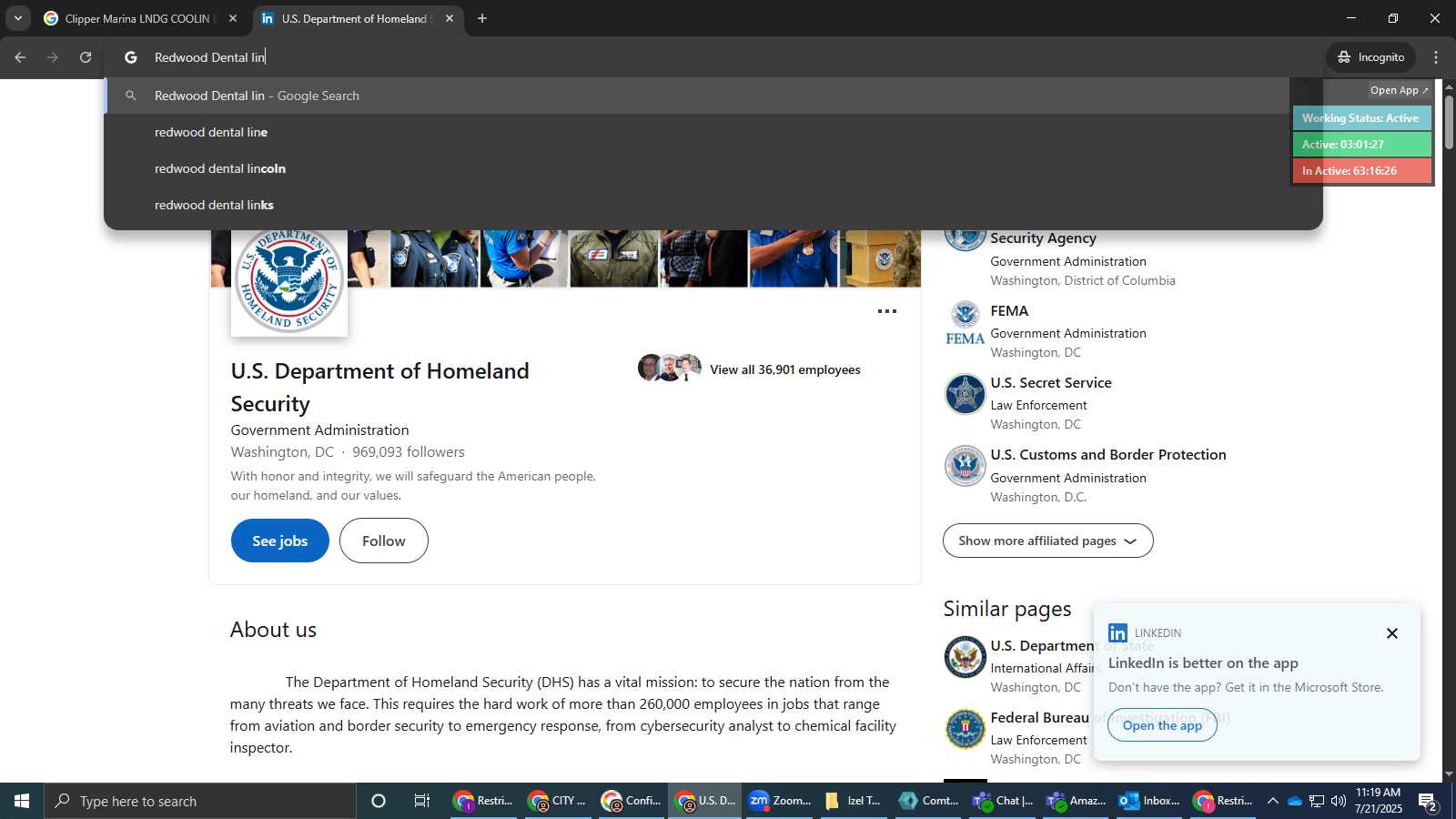Switch to Amaz... Teams taskbar window

(1076, 801)
